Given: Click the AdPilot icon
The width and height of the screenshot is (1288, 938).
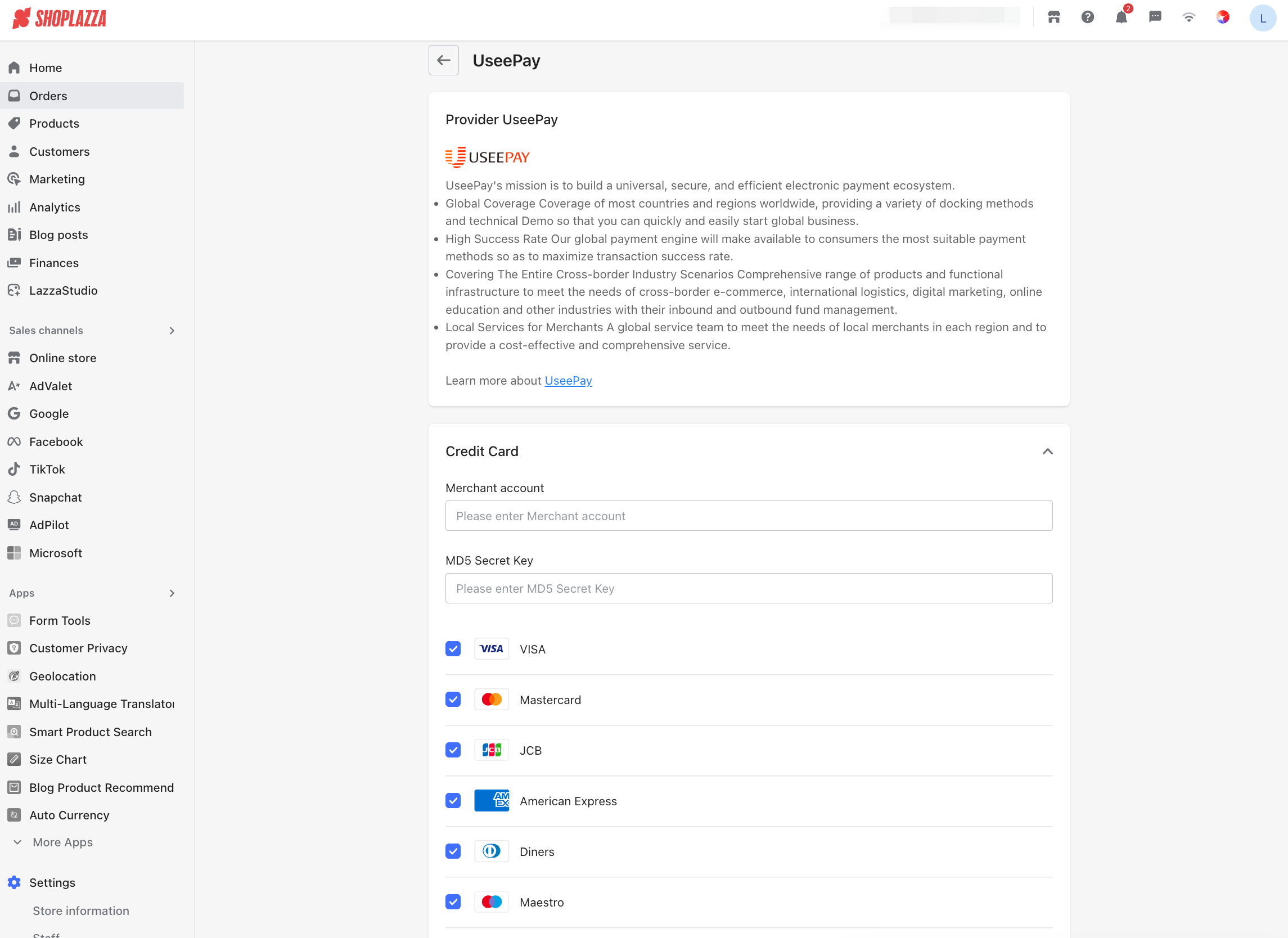Looking at the screenshot, I should click(x=14, y=525).
